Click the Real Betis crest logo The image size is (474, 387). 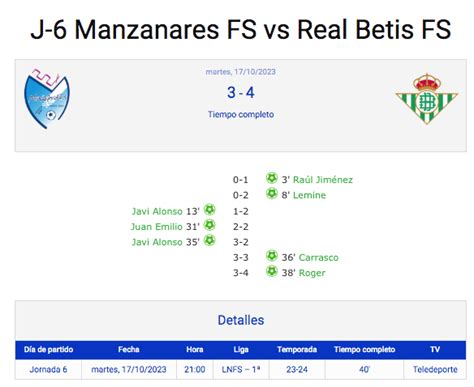[x=427, y=99]
